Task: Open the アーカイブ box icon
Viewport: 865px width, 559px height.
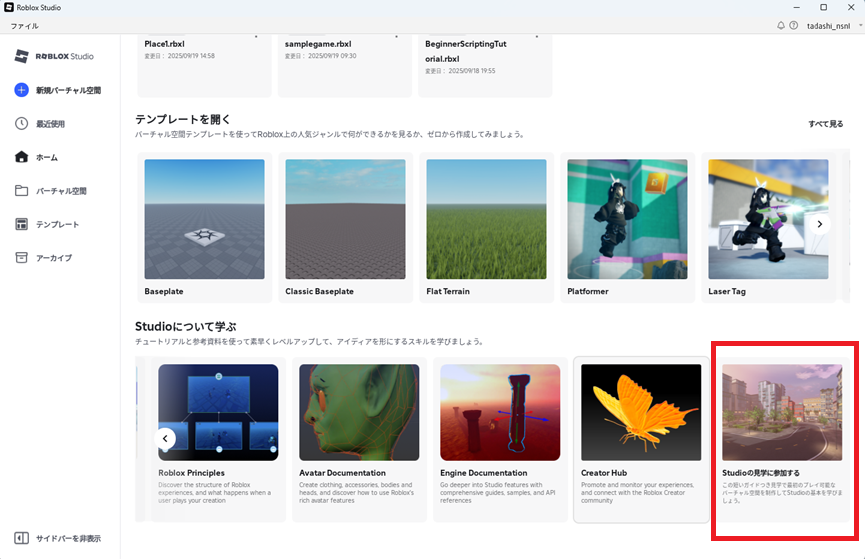Action: click(x=22, y=258)
